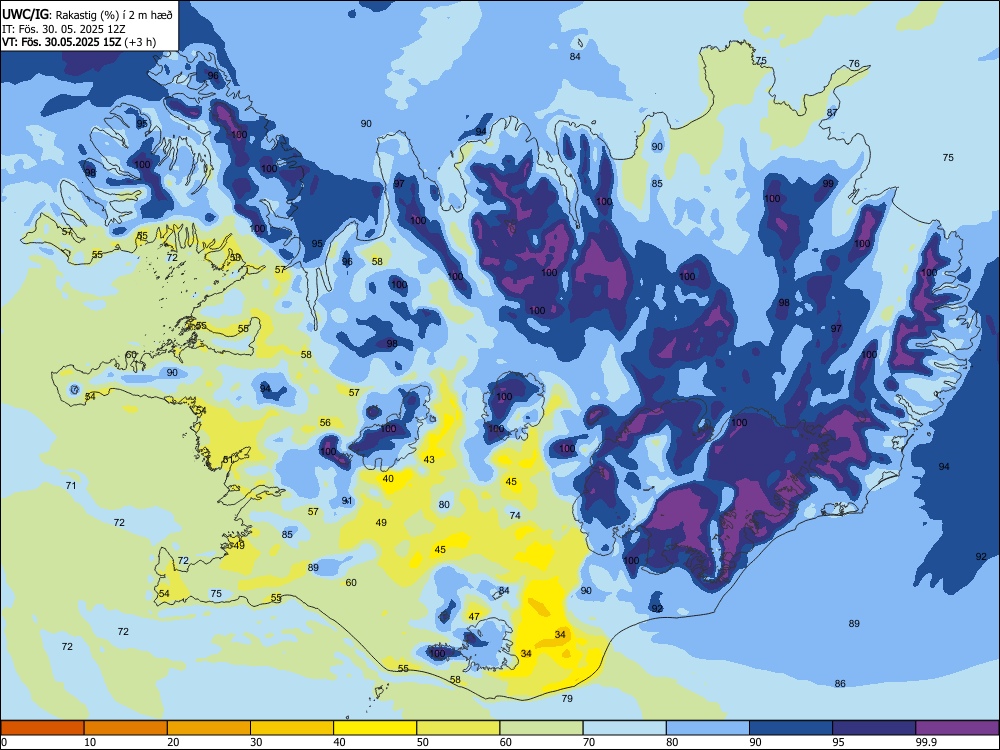Click the pale yellow 50–60 legend swatch
The height and width of the screenshot is (750, 1000).
coord(459,728)
